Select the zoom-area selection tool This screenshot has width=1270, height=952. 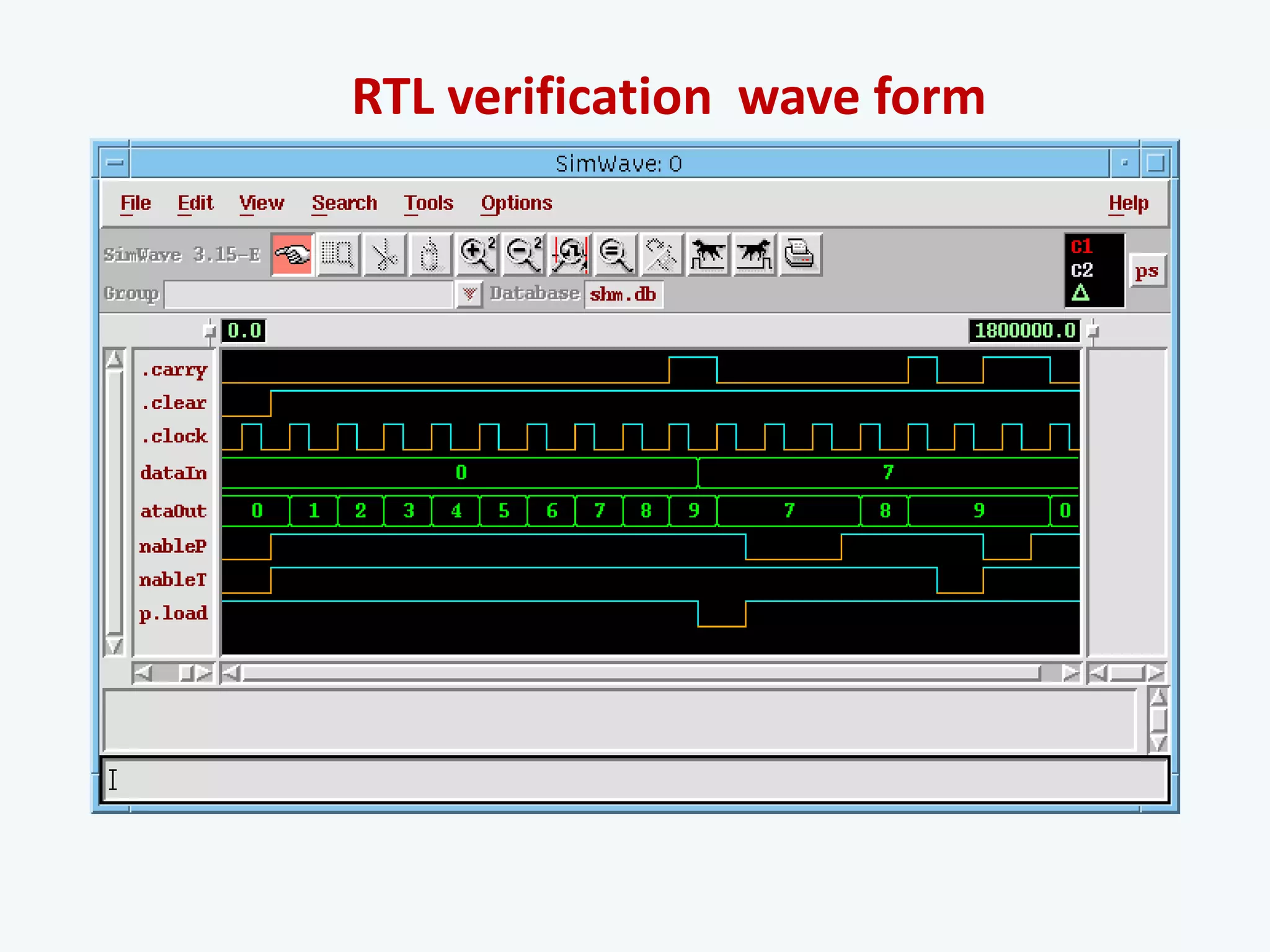click(x=338, y=254)
